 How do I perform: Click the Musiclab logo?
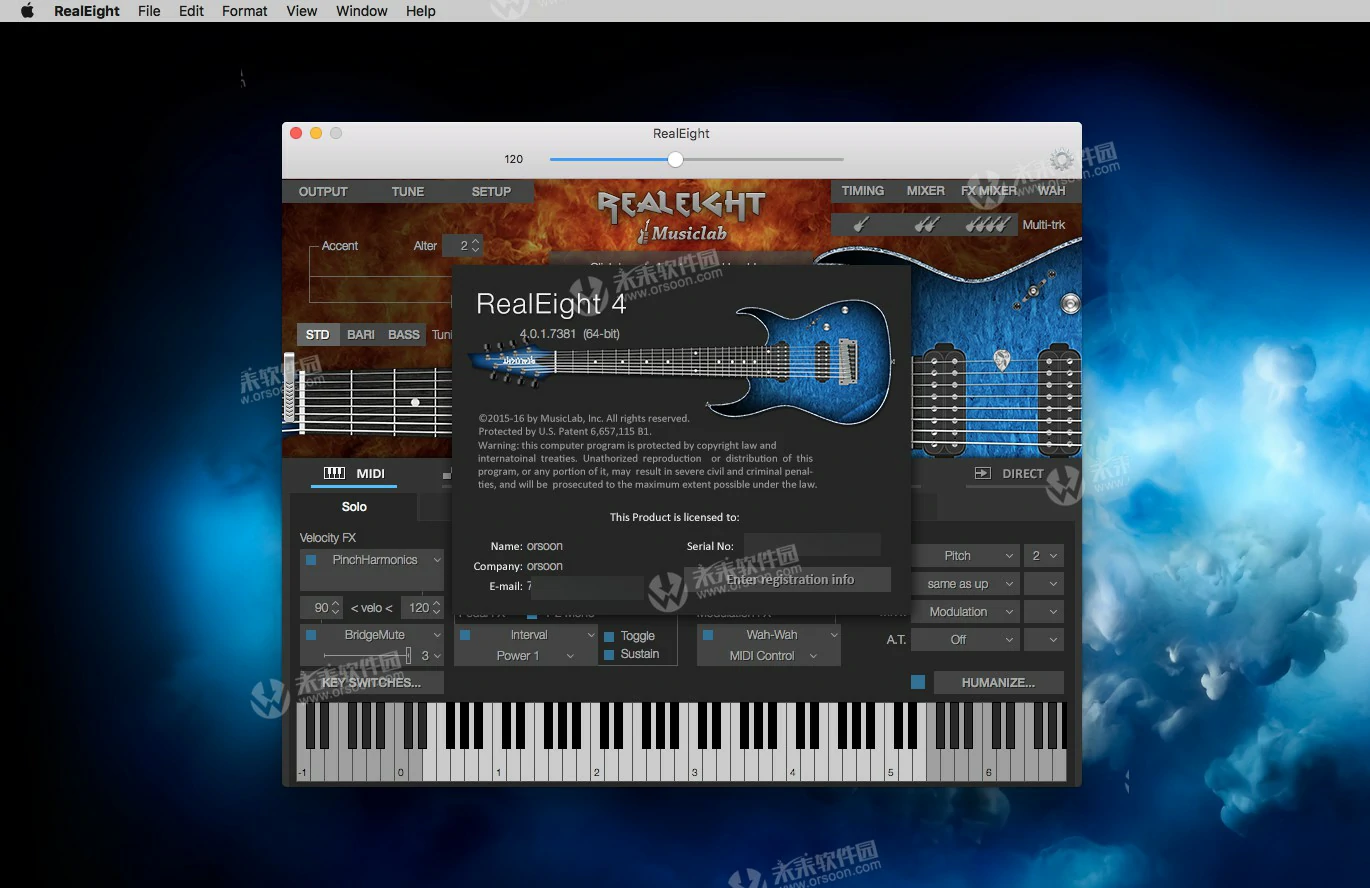coord(682,233)
